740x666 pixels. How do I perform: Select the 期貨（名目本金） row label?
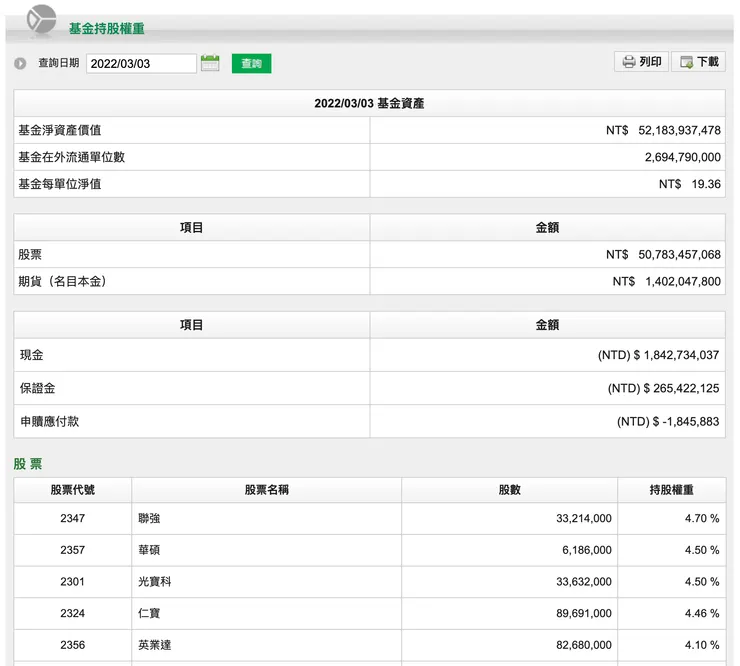click(x=62, y=282)
